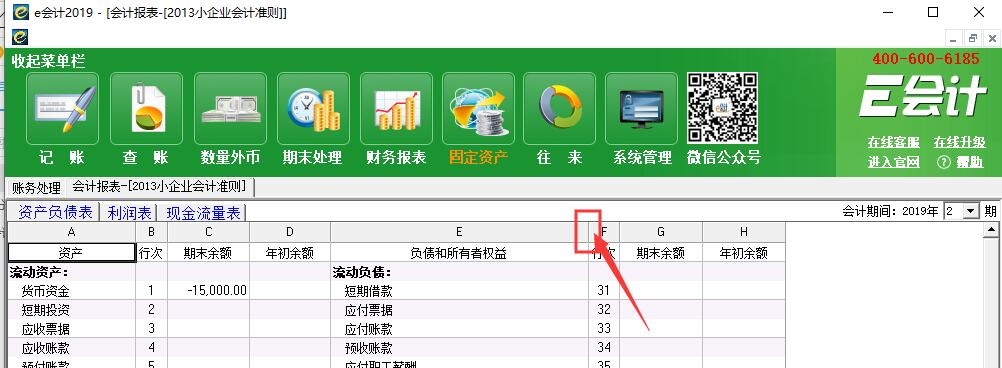Open the 在线客服 link
This screenshot has height=368, width=1002.
pyautogui.click(x=893, y=142)
